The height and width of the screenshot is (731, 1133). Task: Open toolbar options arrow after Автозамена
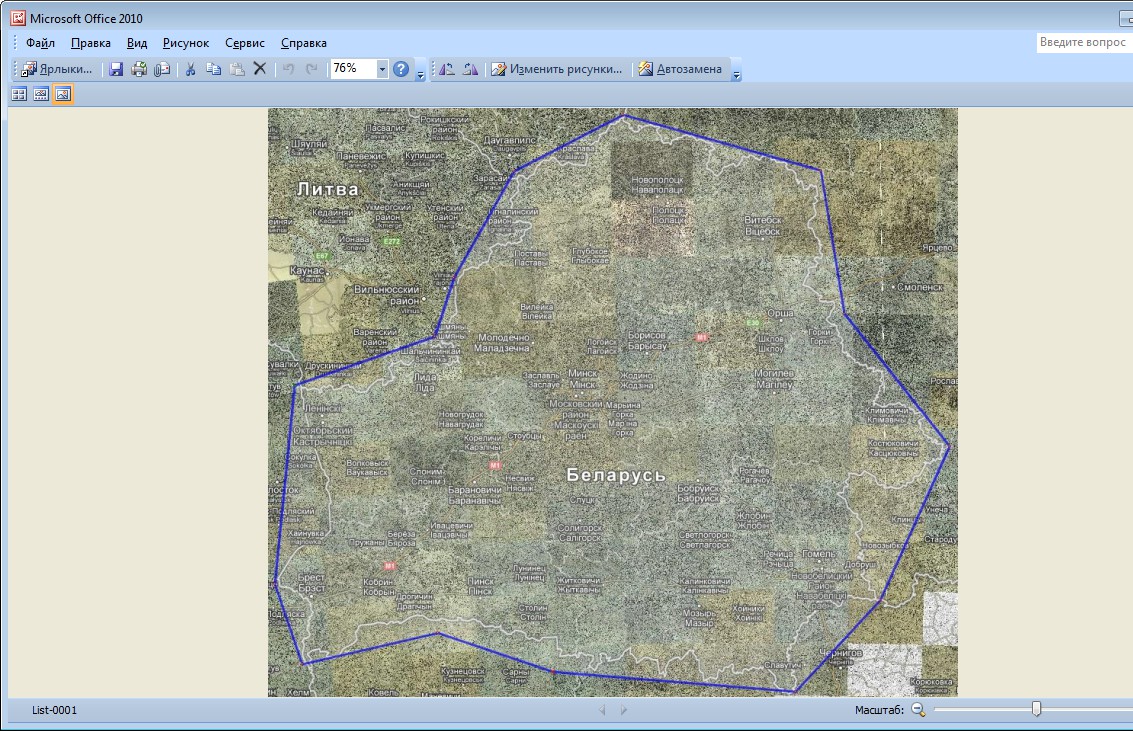click(x=737, y=74)
